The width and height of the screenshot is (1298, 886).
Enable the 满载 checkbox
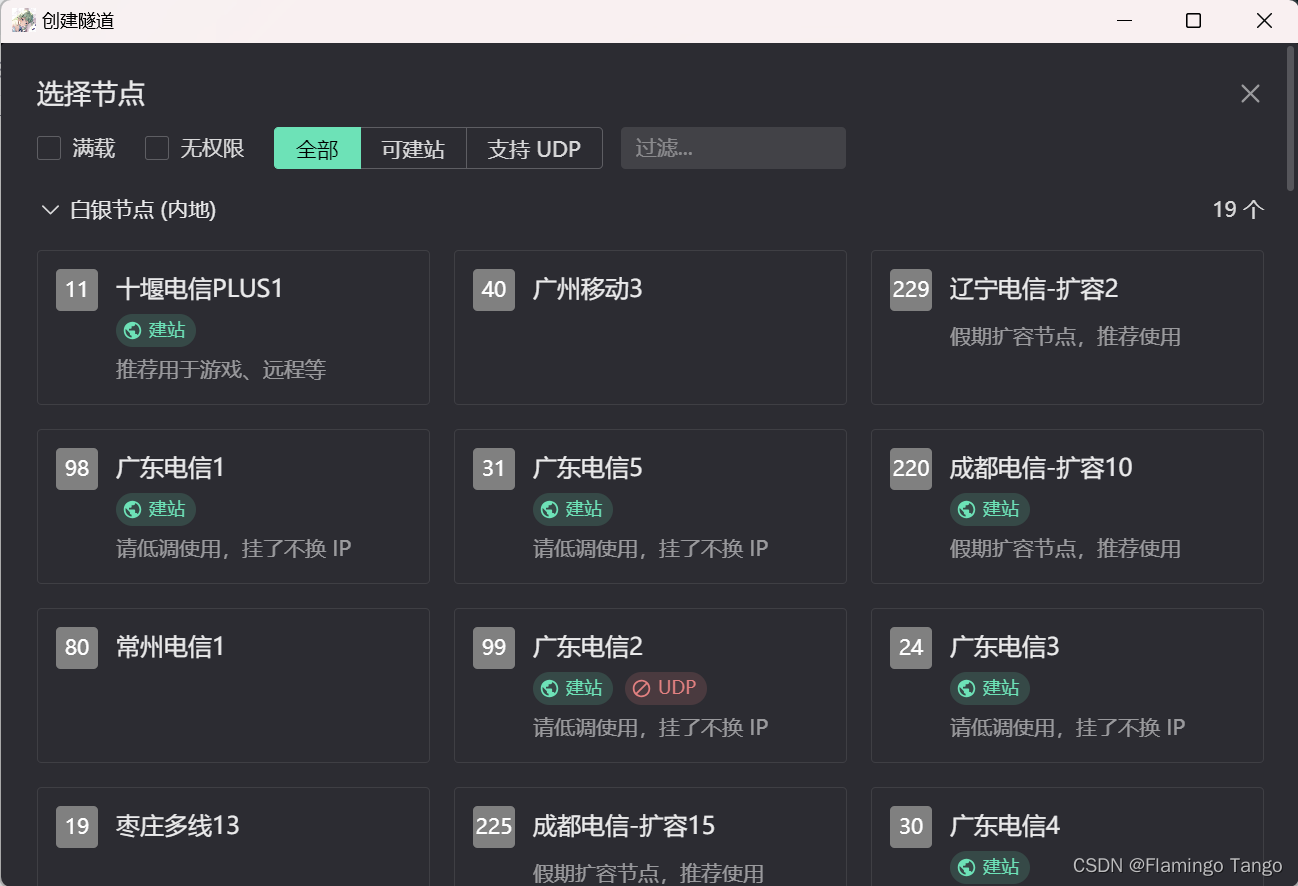tap(49, 148)
